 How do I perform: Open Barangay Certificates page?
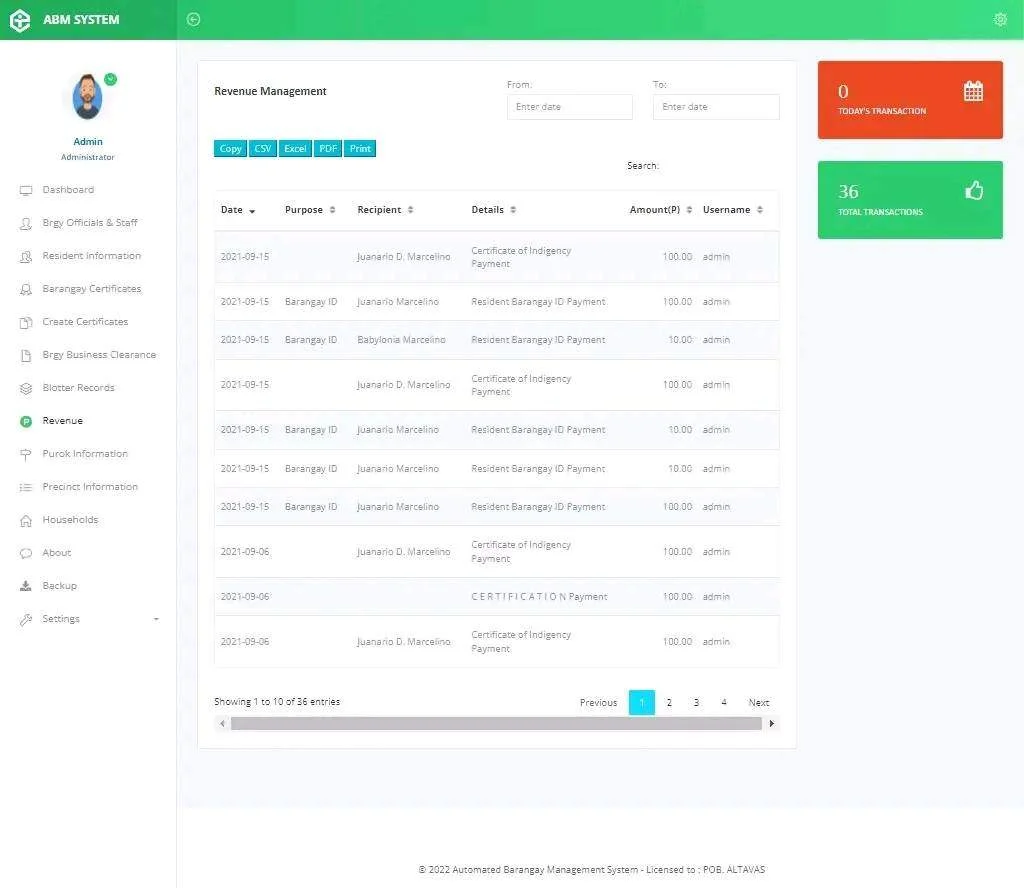(x=91, y=289)
